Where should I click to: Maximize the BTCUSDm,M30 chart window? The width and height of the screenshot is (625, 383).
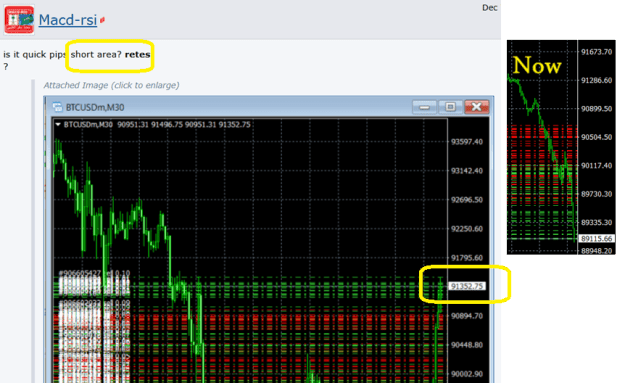pos(450,107)
